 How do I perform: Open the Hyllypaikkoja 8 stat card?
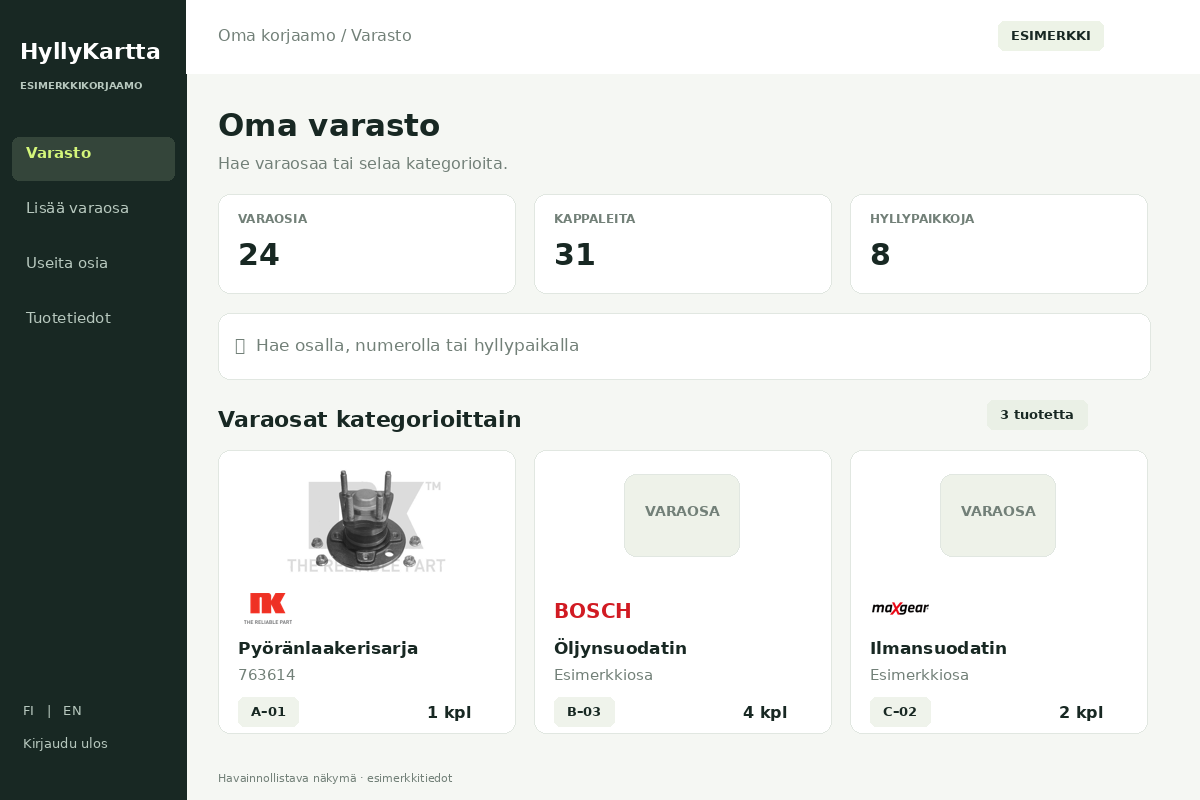(x=999, y=244)
